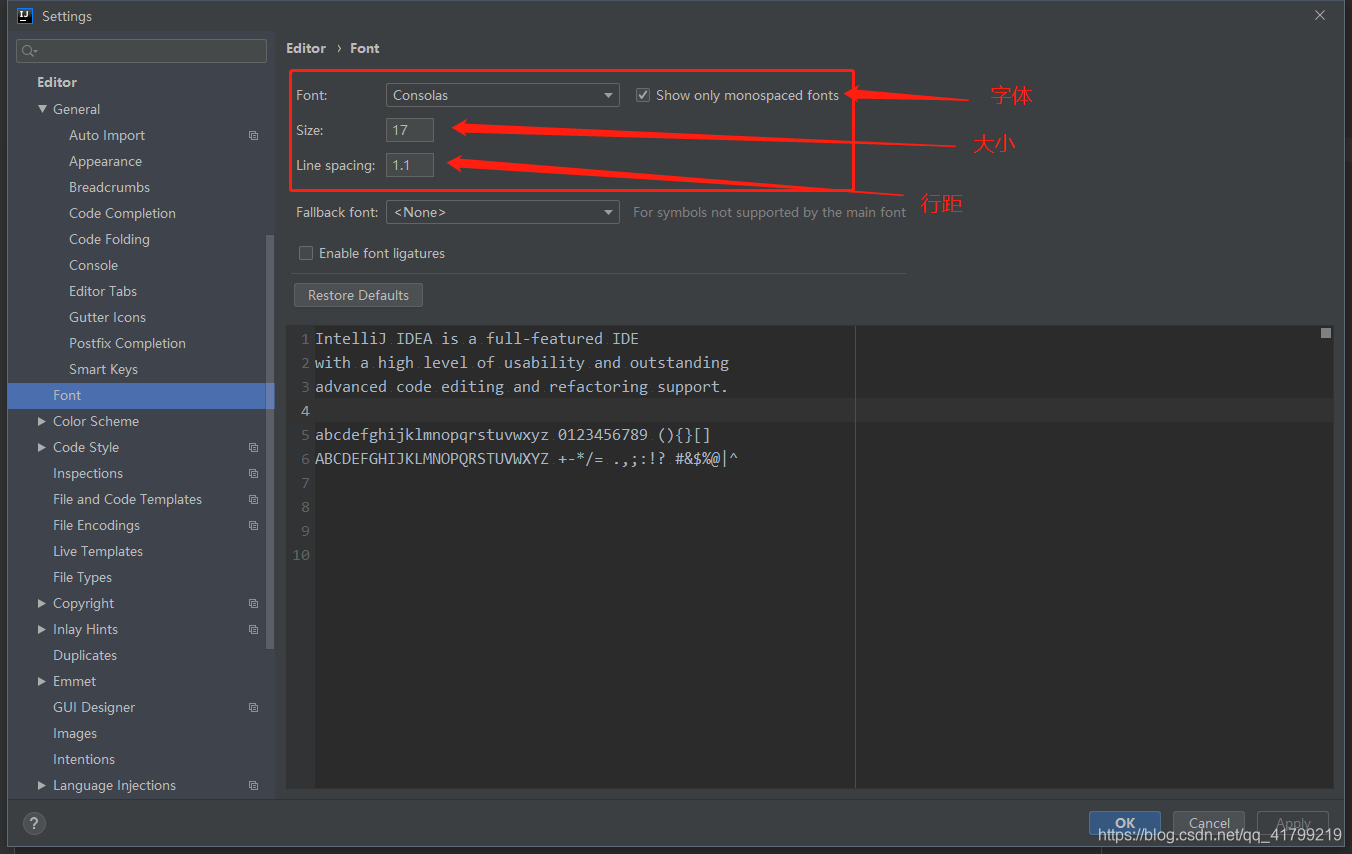Image resolution: width=1352 pixels, height=854 pixels.
Task: Click the Line spacing input field
Action: click(410, 165)
